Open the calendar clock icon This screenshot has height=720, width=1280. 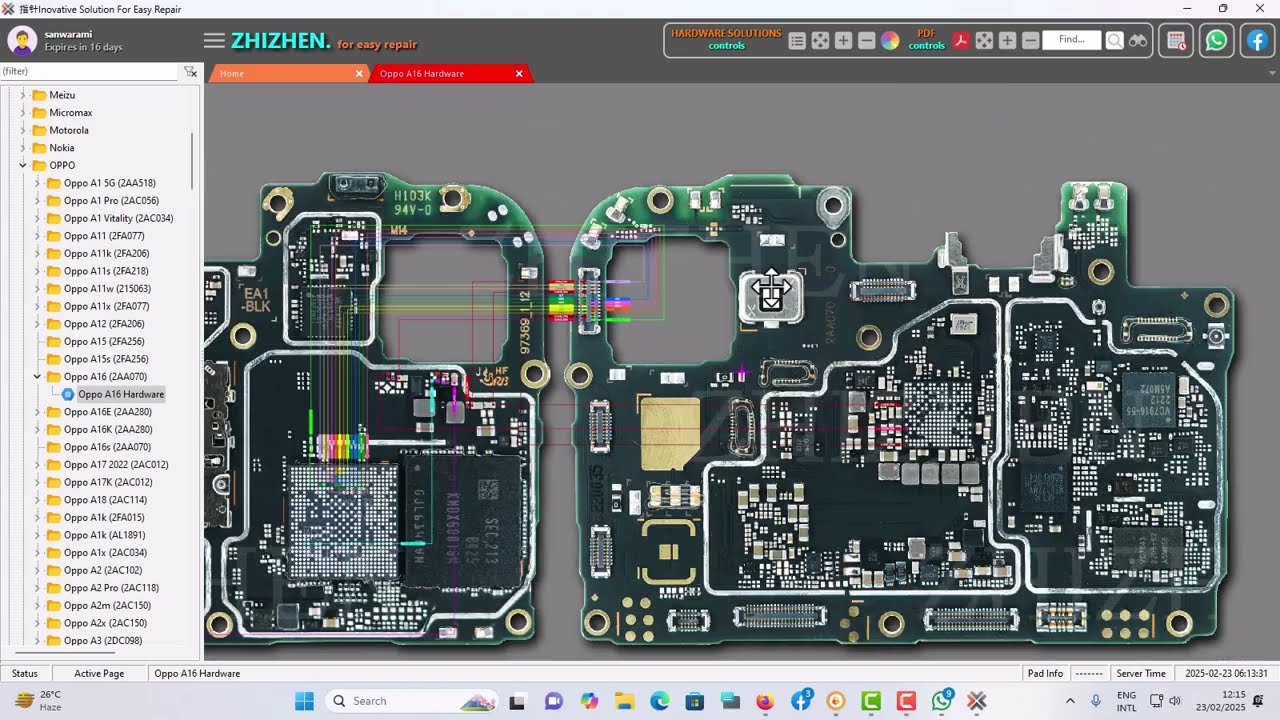[x=1176, y=41]
